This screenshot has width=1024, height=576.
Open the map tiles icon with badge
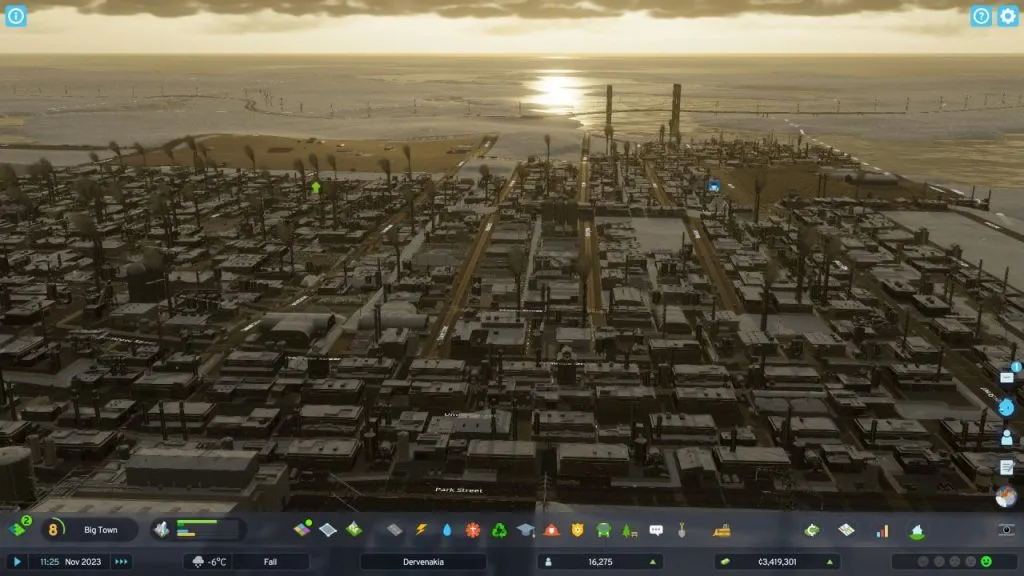pyautogui.click(x=19, y=527)
